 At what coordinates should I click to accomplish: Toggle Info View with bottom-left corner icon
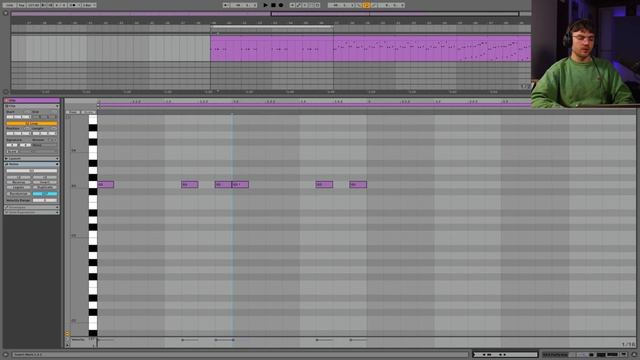pos(5,355)
